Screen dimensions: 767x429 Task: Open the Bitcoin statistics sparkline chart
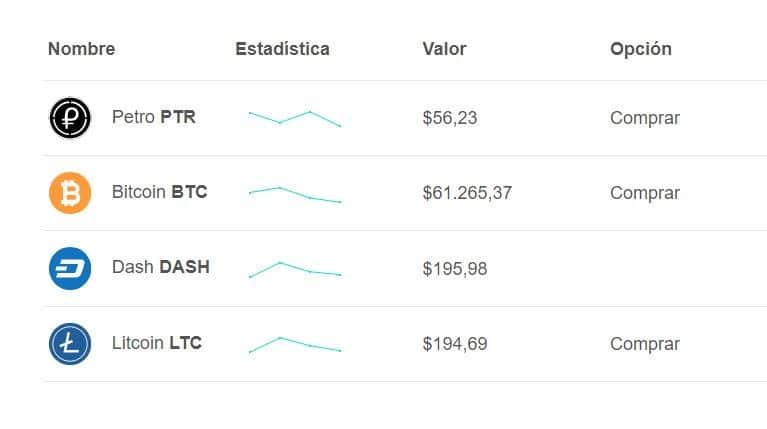click(295, 194)
